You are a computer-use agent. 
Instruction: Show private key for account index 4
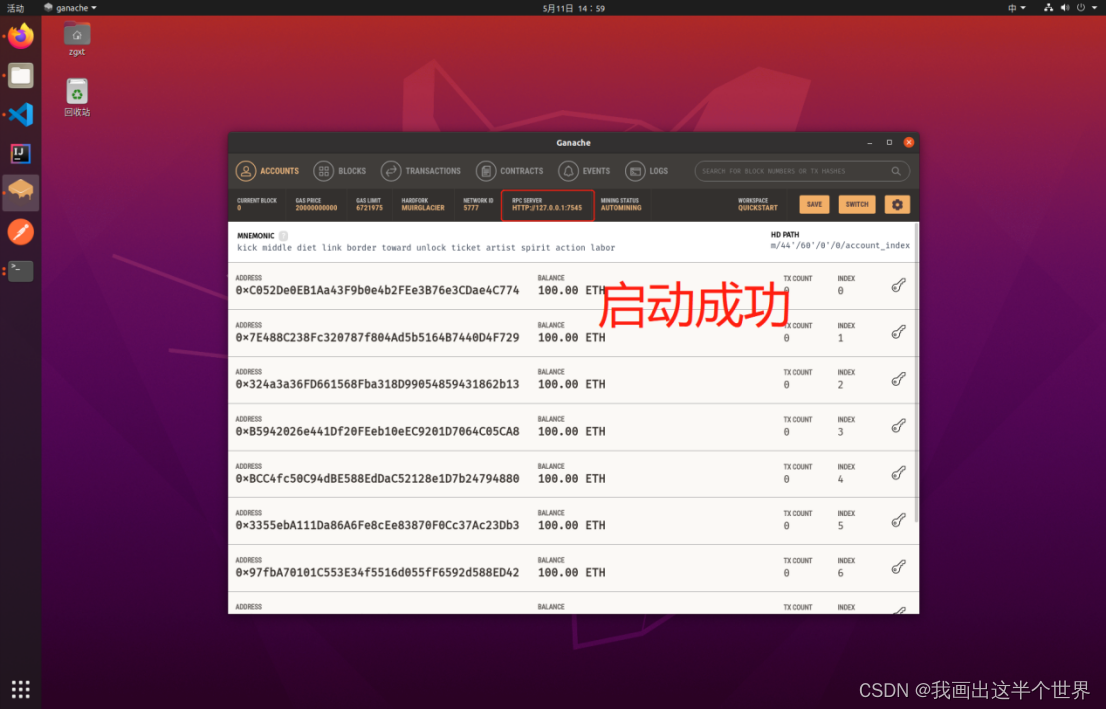pyautogui.click(x=898, y=473)
